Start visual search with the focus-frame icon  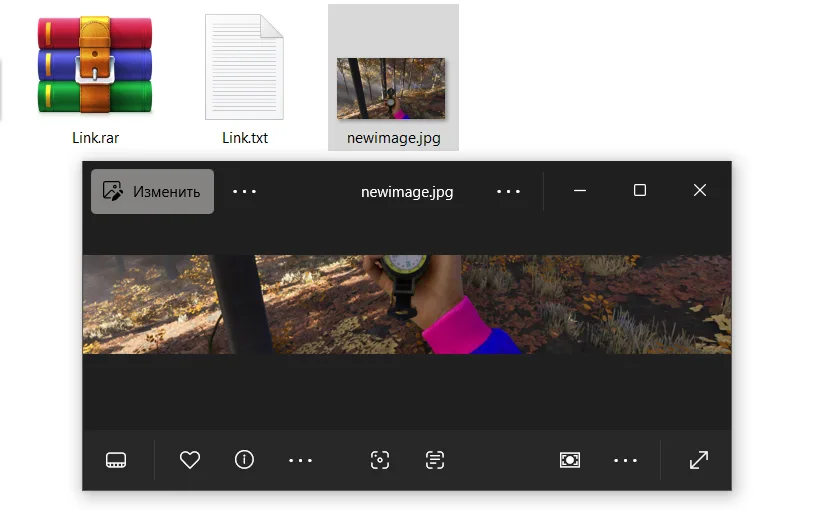tap(380, 460)
